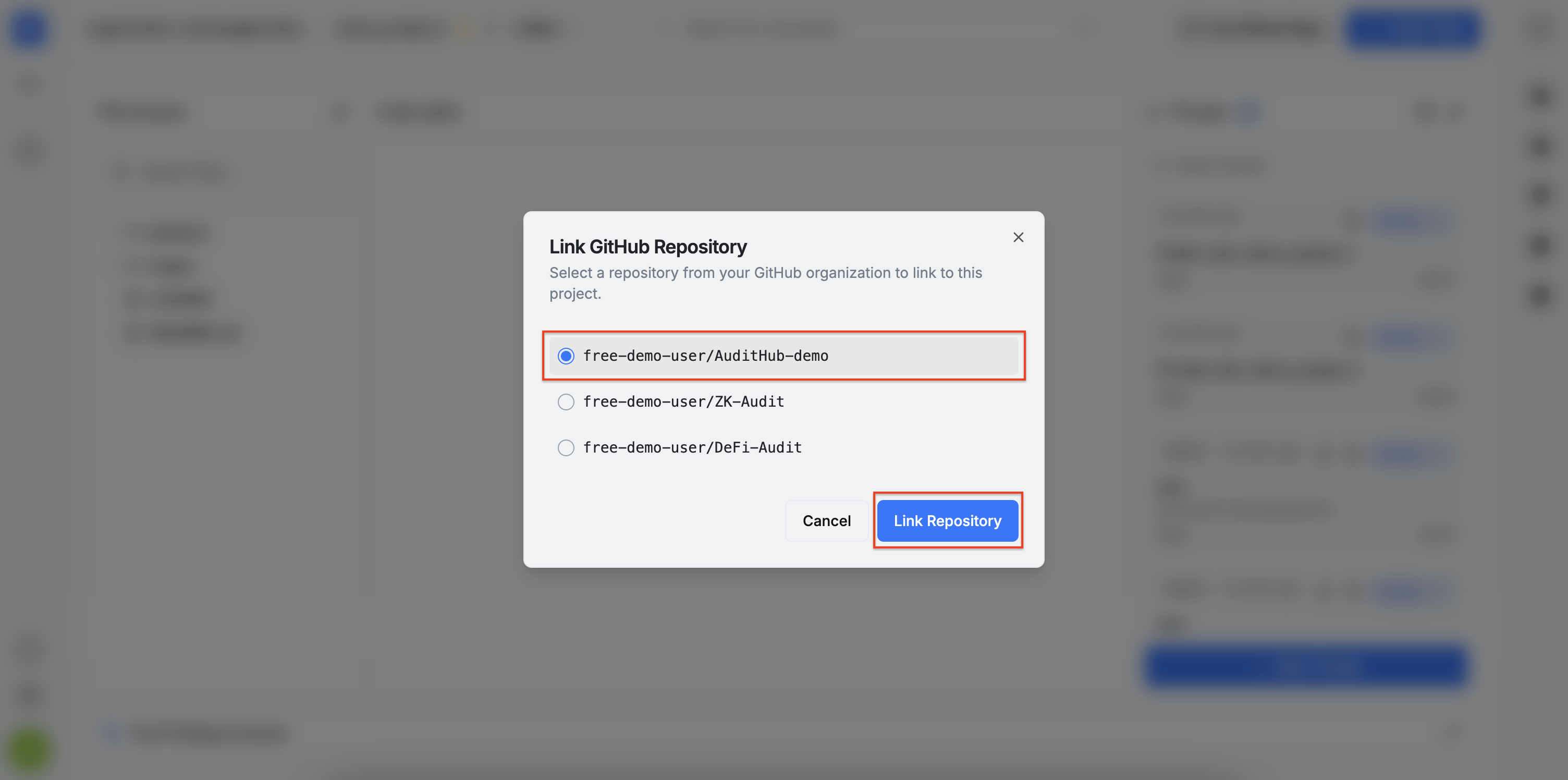Click the Cancel button
Screen dimensions: 1568x780
pos(826,521)
